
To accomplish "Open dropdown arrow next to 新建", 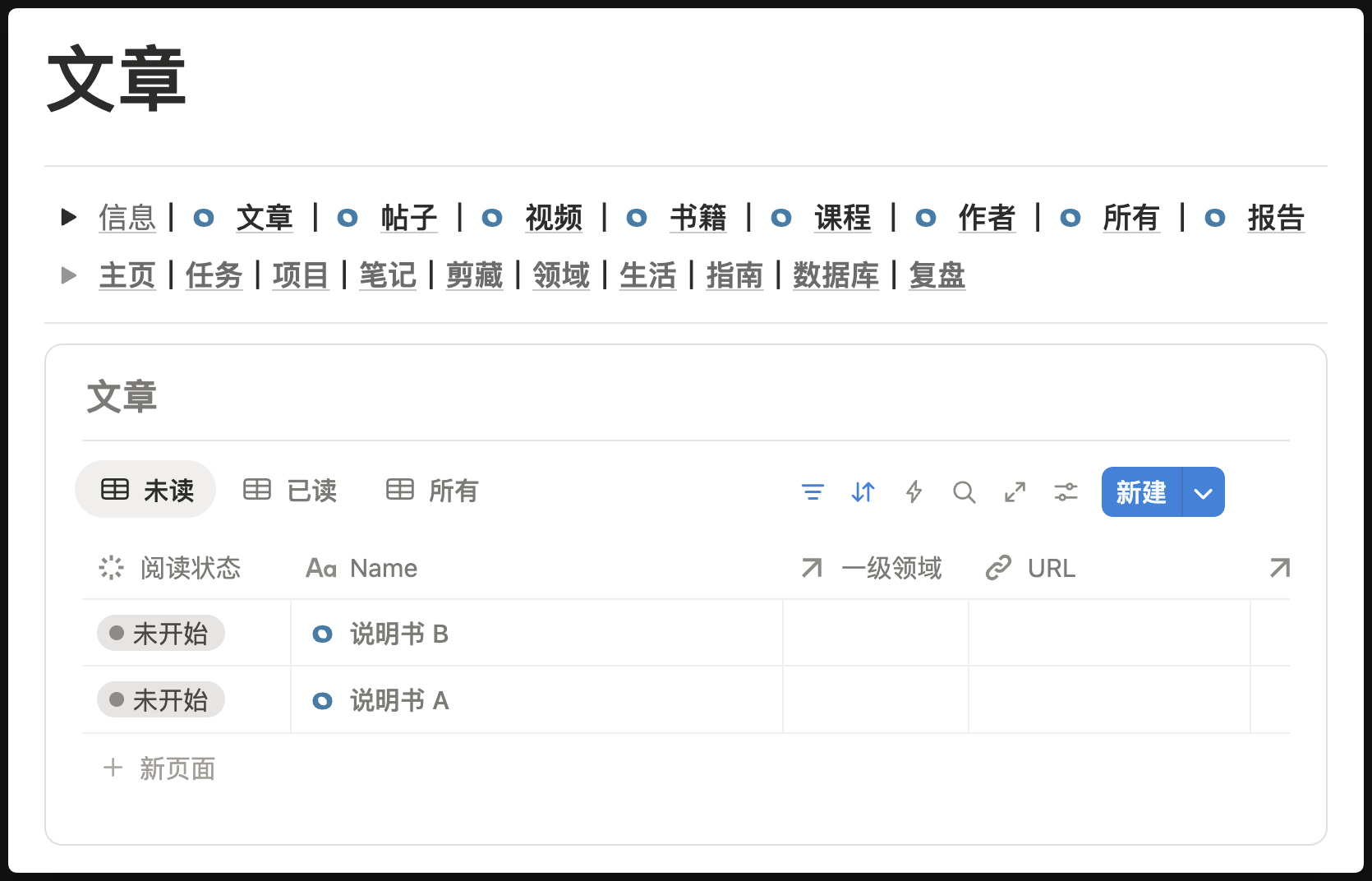I will coord(1203,492).
